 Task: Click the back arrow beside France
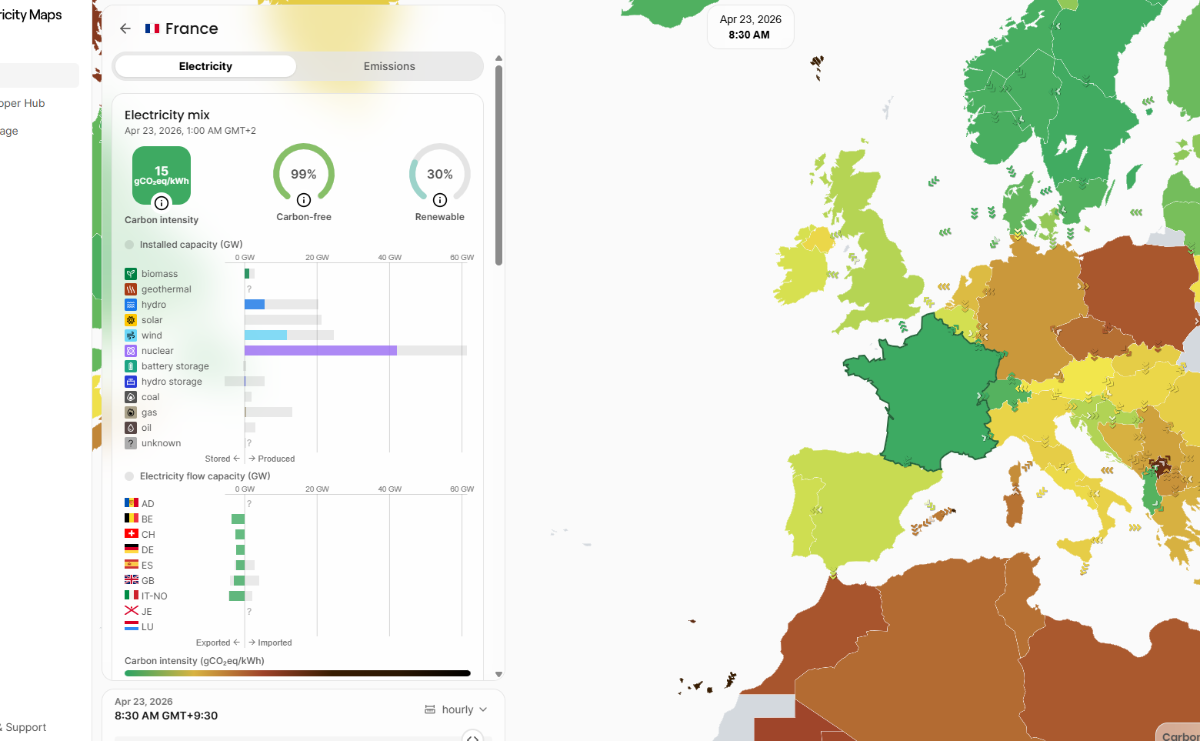(125, 29)
